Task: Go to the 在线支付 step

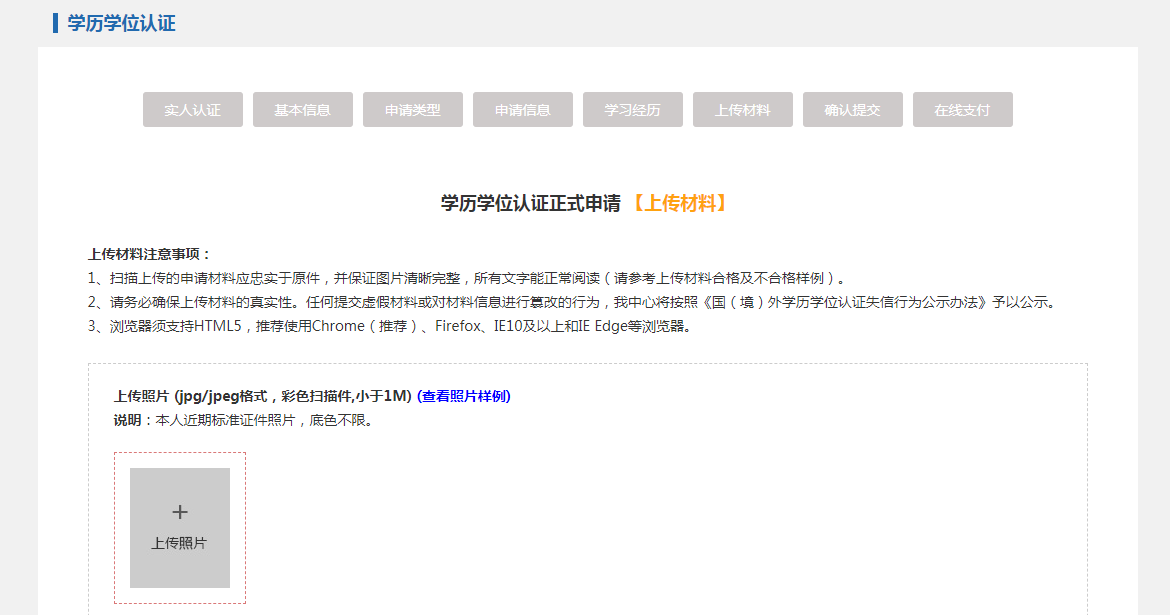Action: pos(962,110)
